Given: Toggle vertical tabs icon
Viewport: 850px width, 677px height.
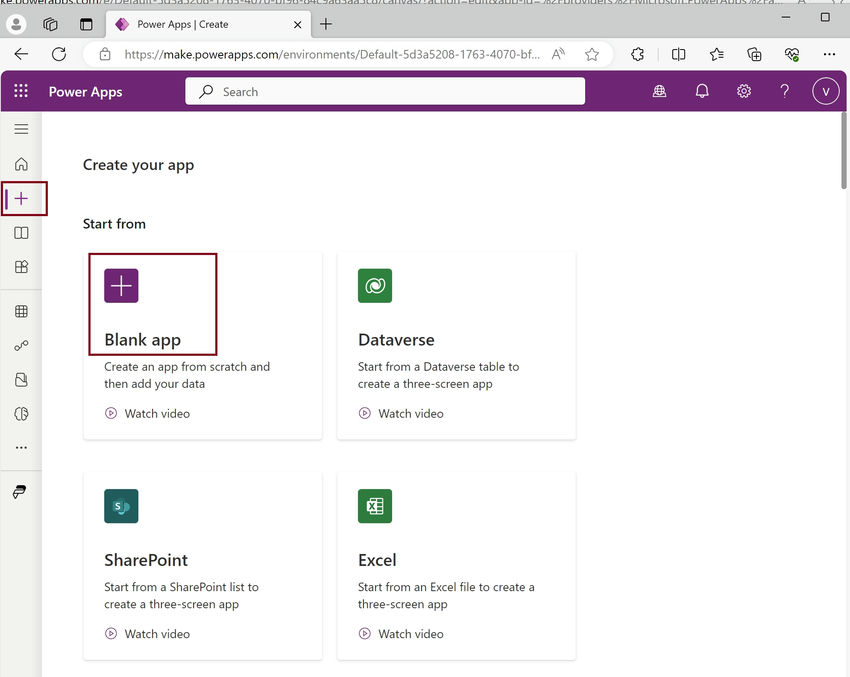Looking at the screenshot, I should (86, 24).
